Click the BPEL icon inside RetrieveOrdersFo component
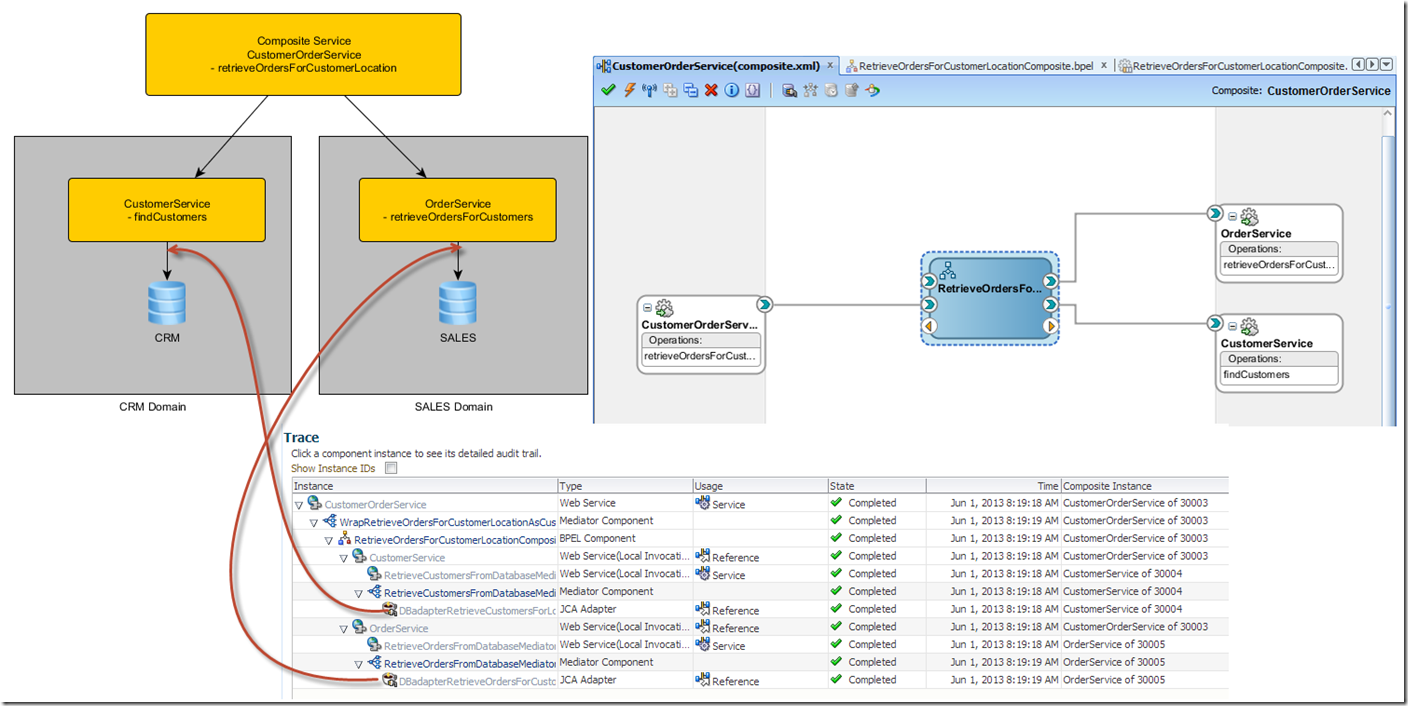1408x706 pixels. click(x=948, y=270)
